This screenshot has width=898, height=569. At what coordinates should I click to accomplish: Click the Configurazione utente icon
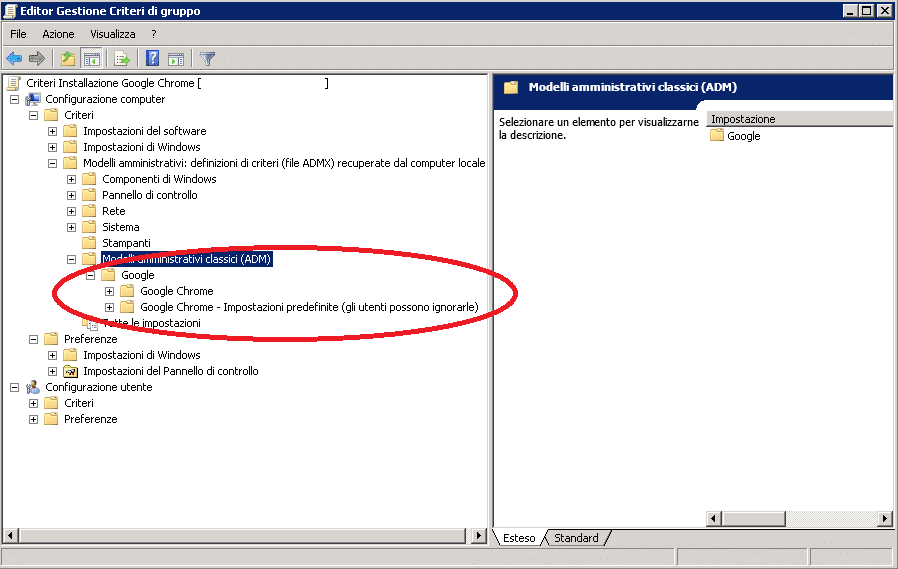[33, 387]
